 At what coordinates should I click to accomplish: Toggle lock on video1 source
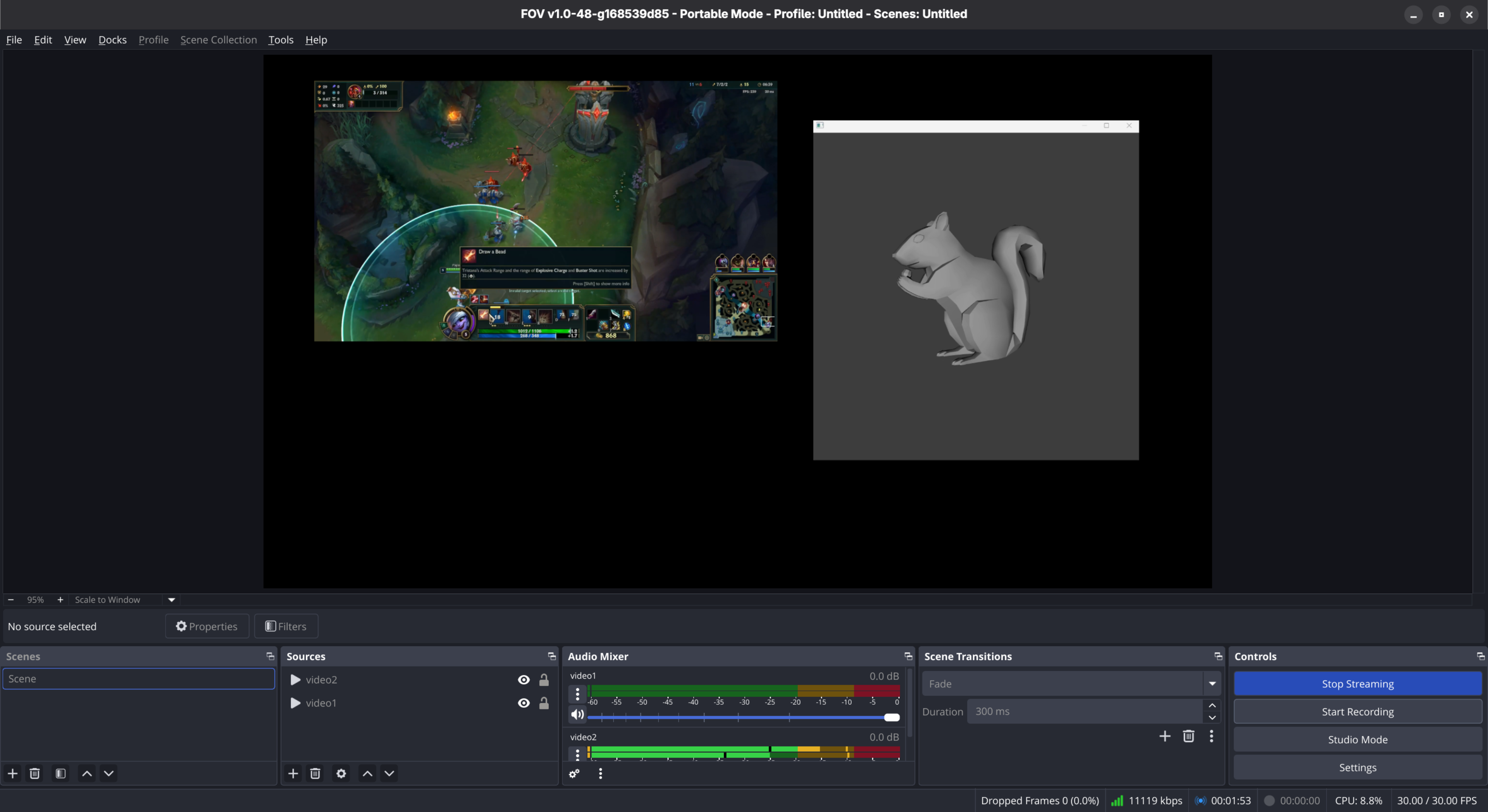click(x=544, y=703)
